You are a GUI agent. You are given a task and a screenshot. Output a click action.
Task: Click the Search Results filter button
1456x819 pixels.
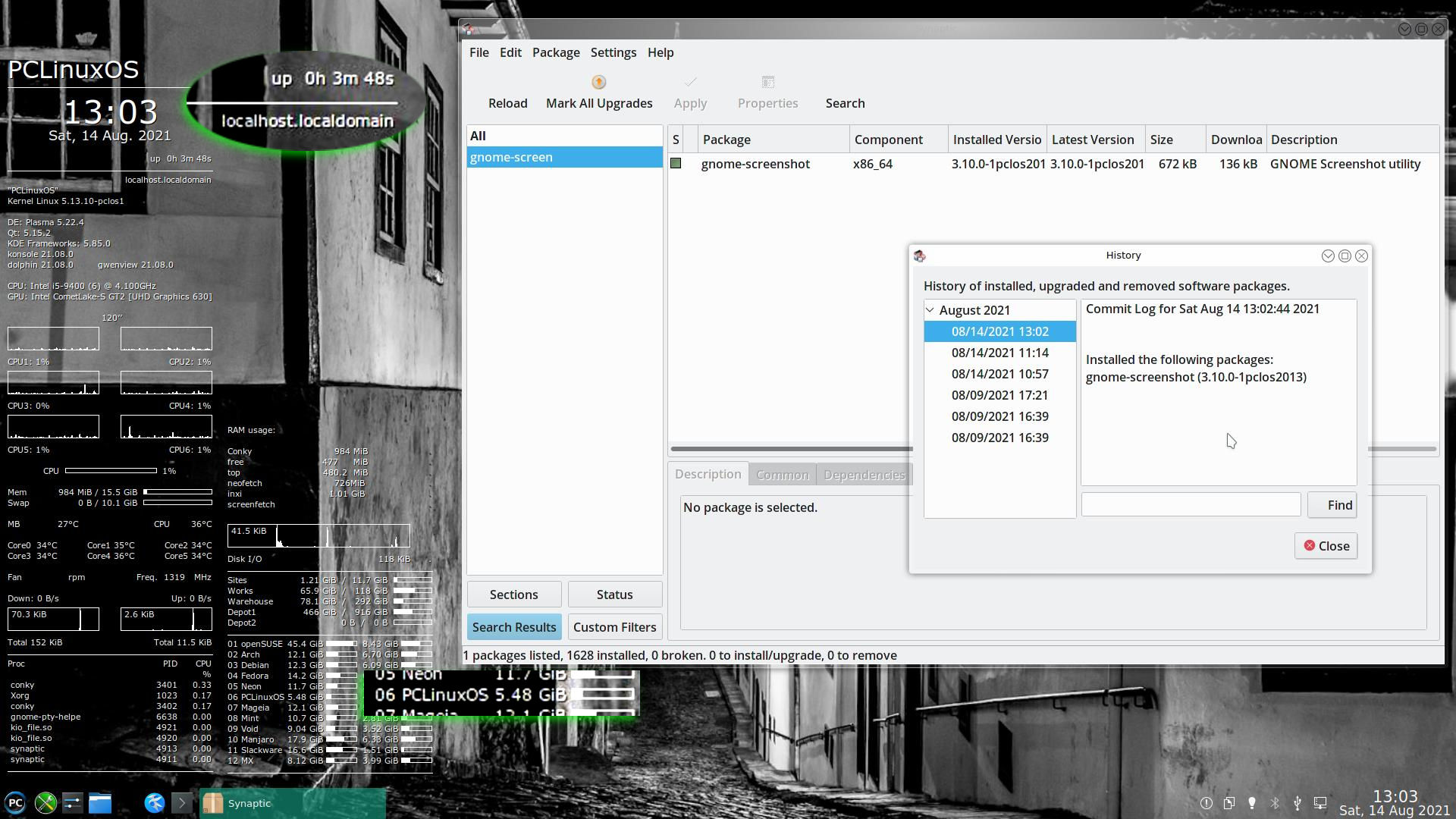(514, 627)
